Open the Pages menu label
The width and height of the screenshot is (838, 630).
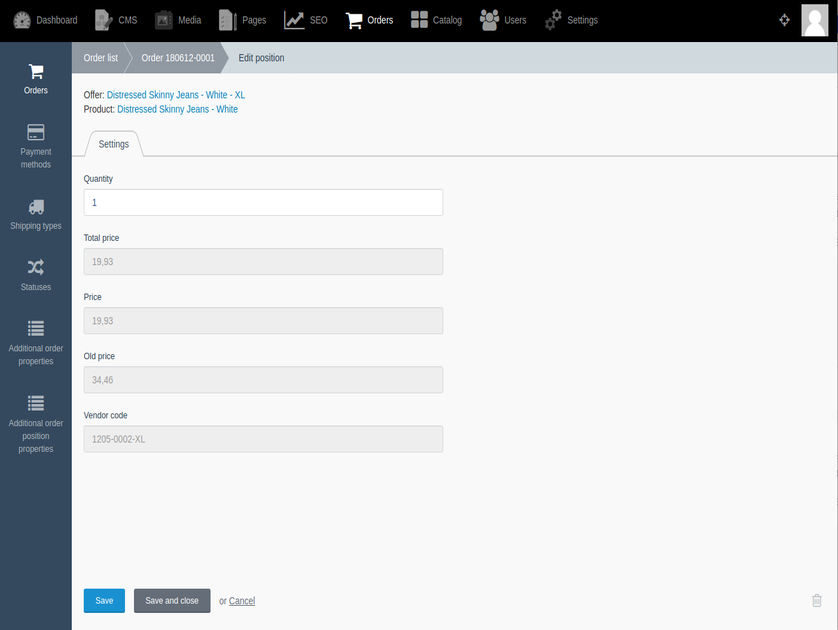pyautogui.click(x=254, y=20)
